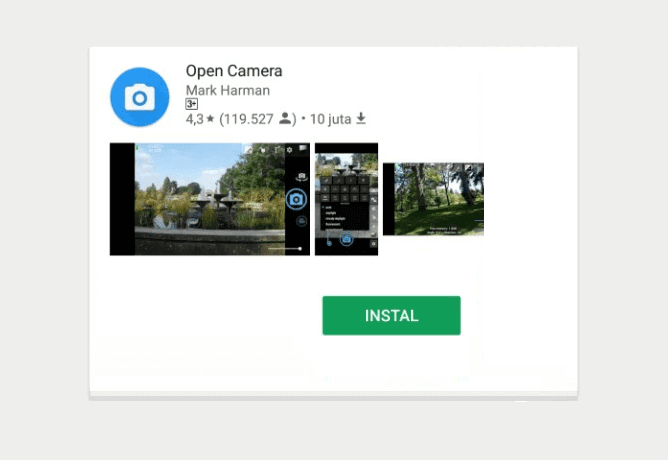The height and width of the screenshot is (460, 668).
Task: Click the green INSTAL button
Action: 391,315
